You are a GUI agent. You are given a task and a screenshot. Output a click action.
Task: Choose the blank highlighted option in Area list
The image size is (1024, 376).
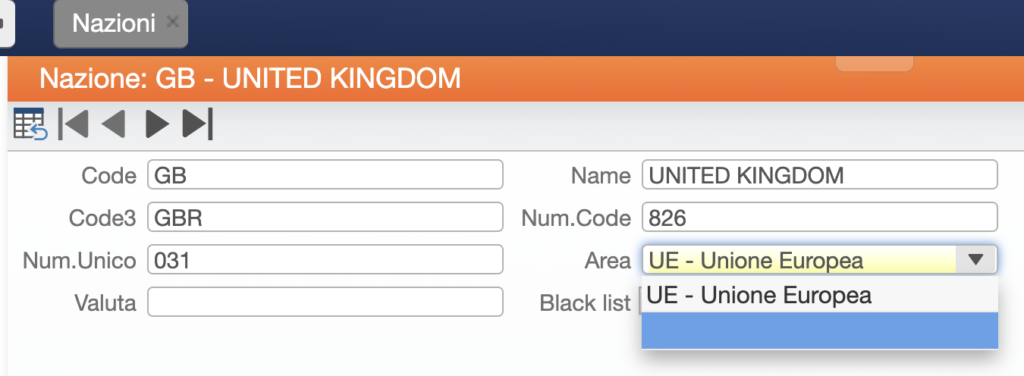pos(820,330)
